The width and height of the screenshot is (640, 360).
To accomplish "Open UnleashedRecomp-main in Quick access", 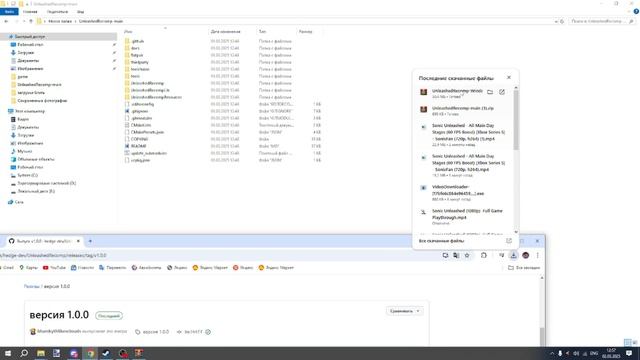I will point(39,84).
